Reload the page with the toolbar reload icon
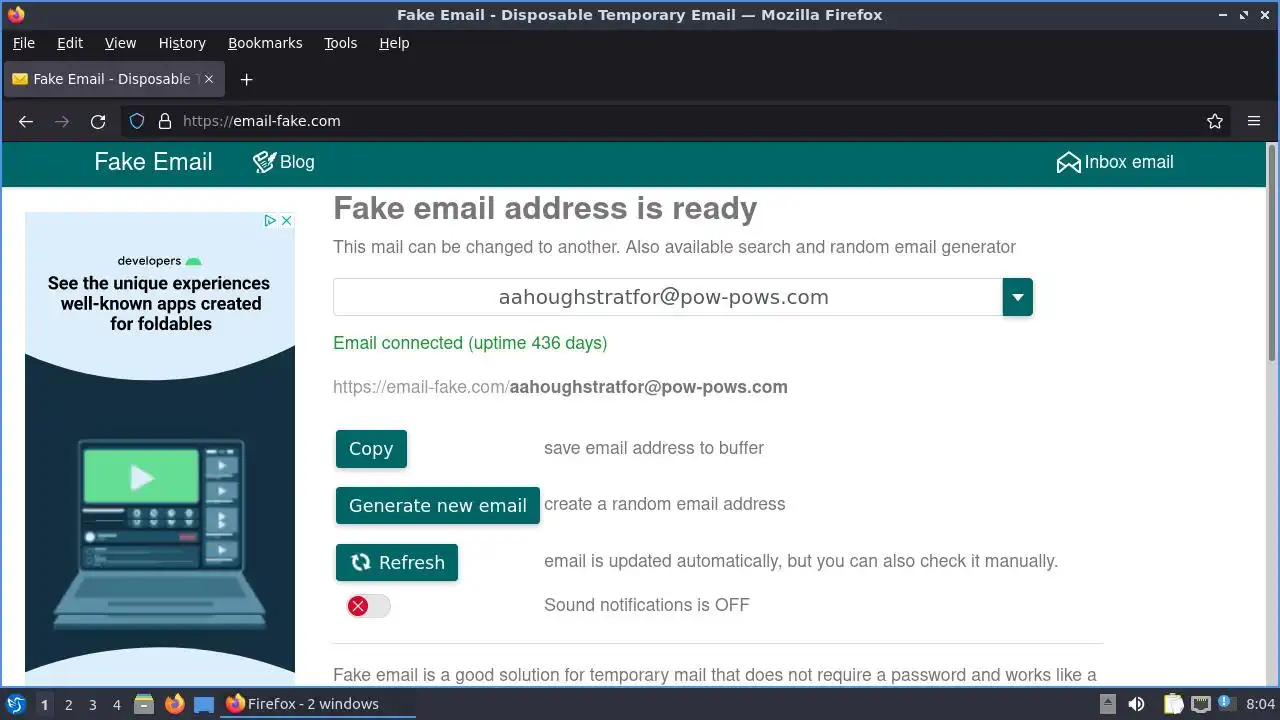Image resolution: width=1280 pixels, height=720 pixels. coord(98,121)
